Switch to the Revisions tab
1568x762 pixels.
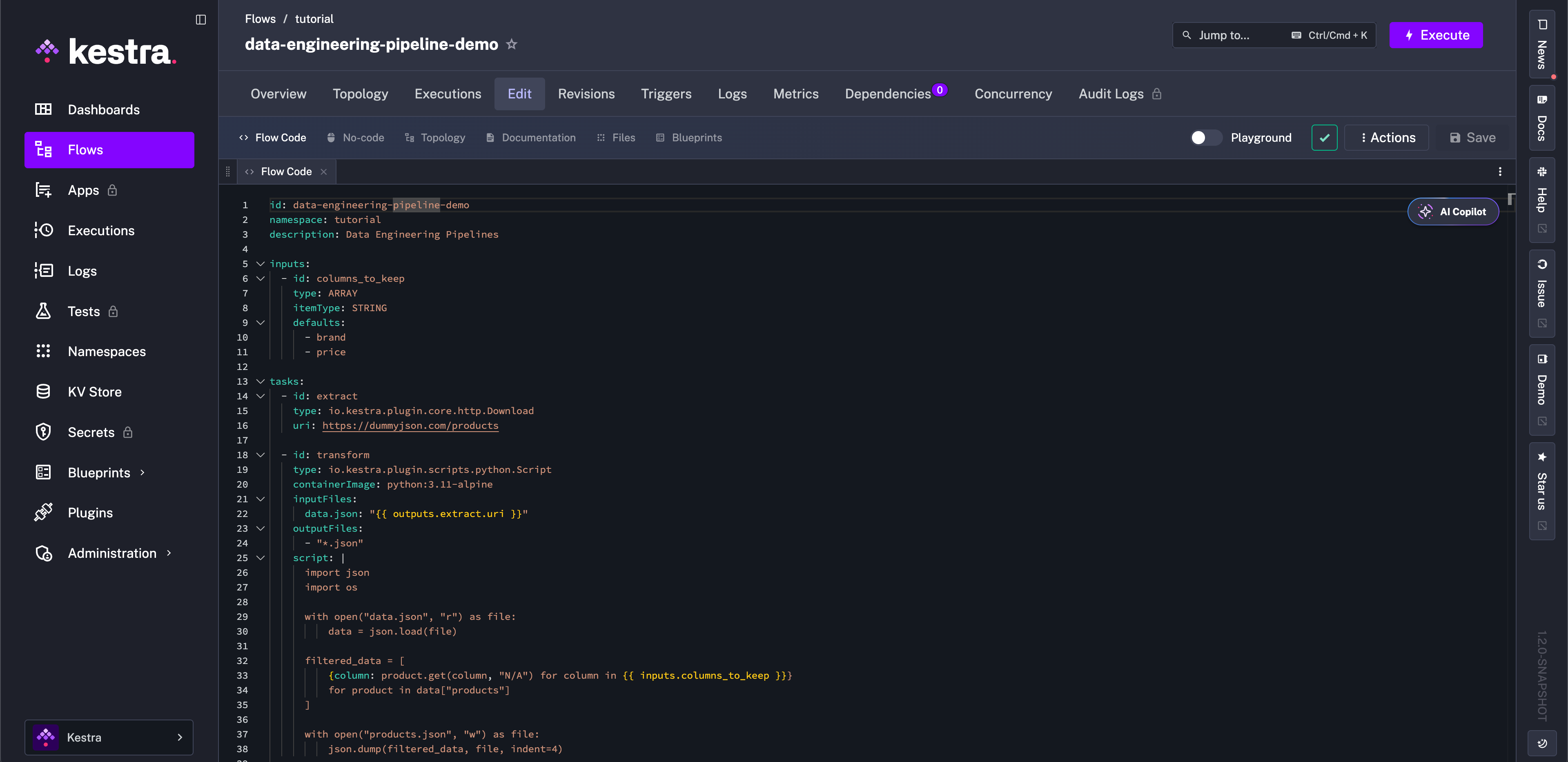click(x=586, y=94)
